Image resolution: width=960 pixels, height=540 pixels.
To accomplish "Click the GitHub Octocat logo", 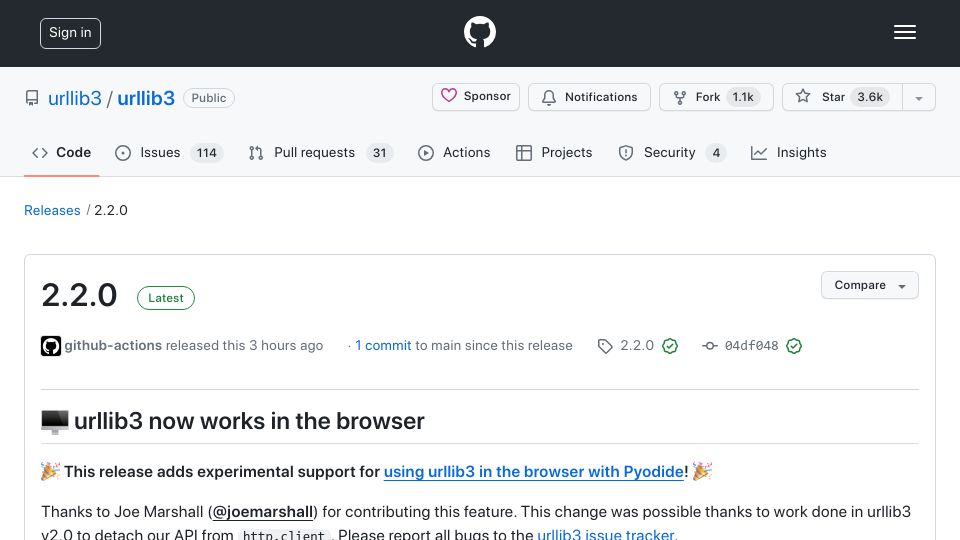I will click(x=479, y=32).
